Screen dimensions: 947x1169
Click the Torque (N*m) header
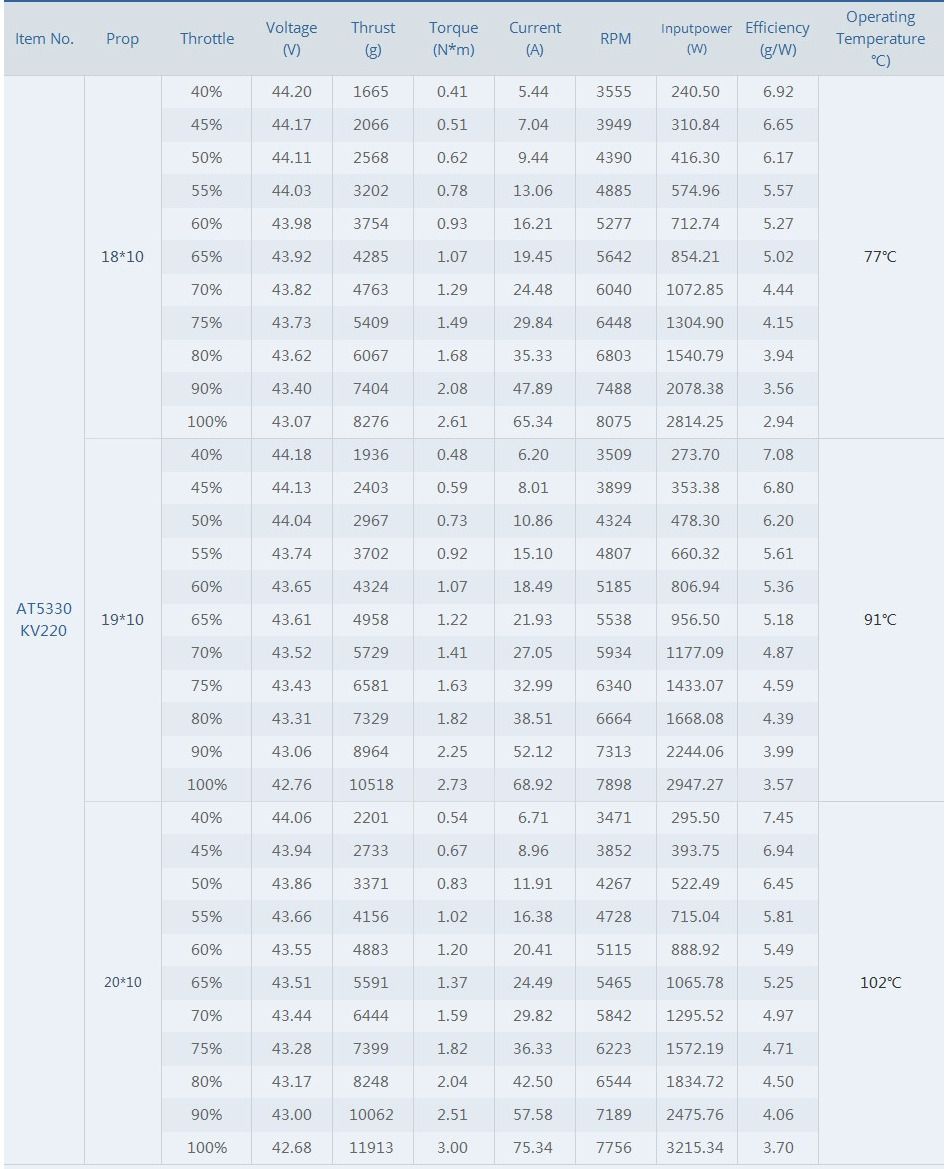tap(453, 39)
